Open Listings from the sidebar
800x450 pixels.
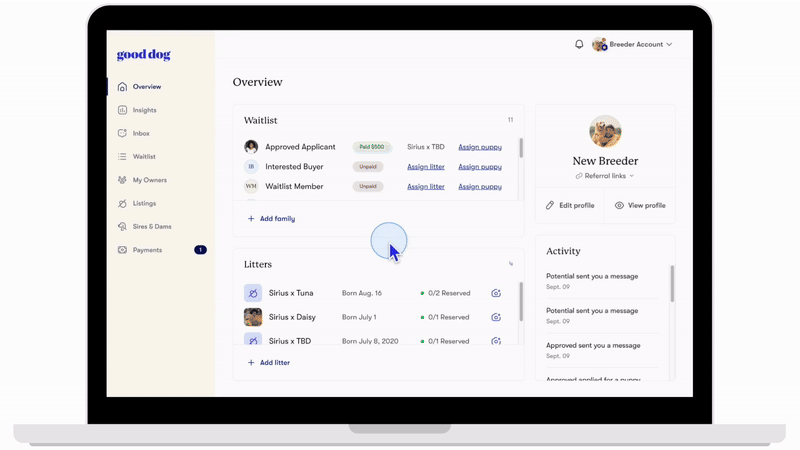coord(144,203)
